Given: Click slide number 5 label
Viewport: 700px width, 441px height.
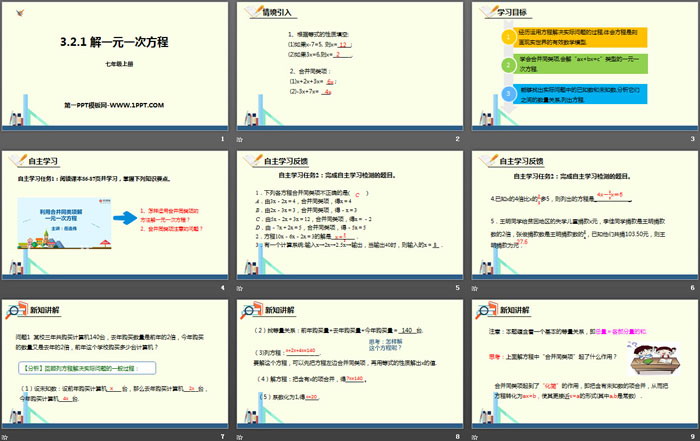Looking at the screenshot, I should click(457, 288).
